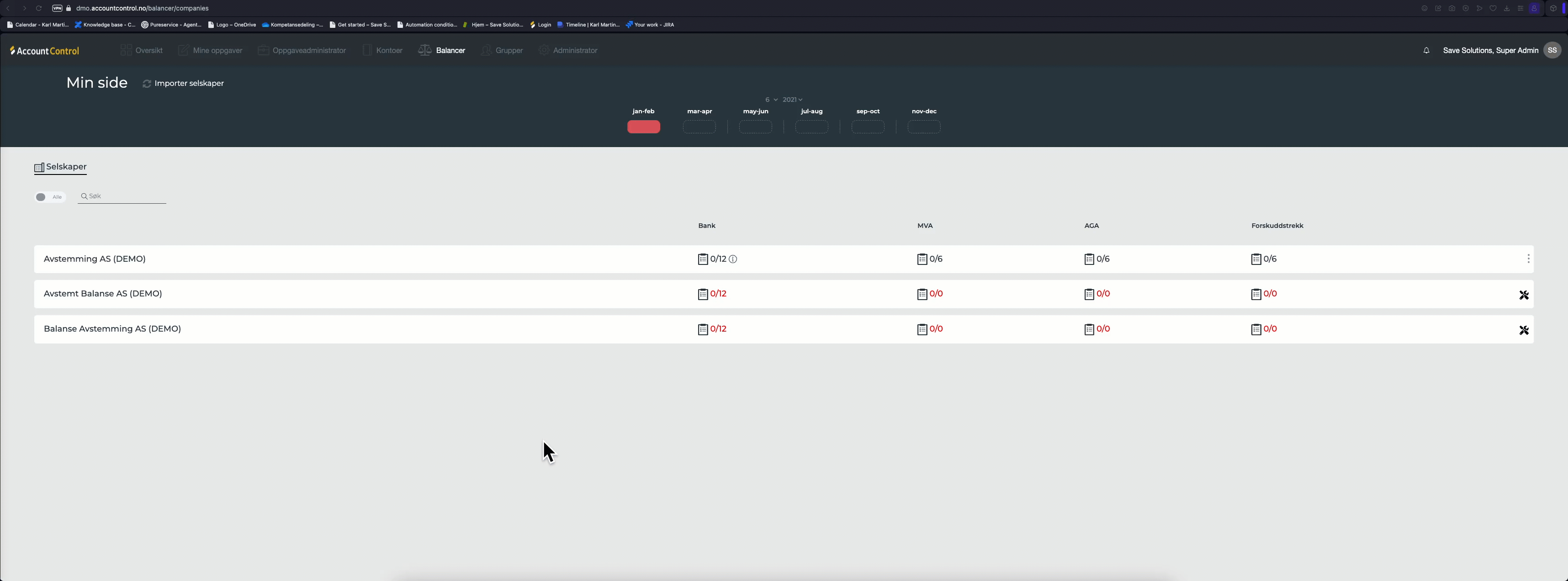Screen dimensions: 1568x581
Task: Expand the period count dropdown showing 6
Action: (x=771, y=100)
